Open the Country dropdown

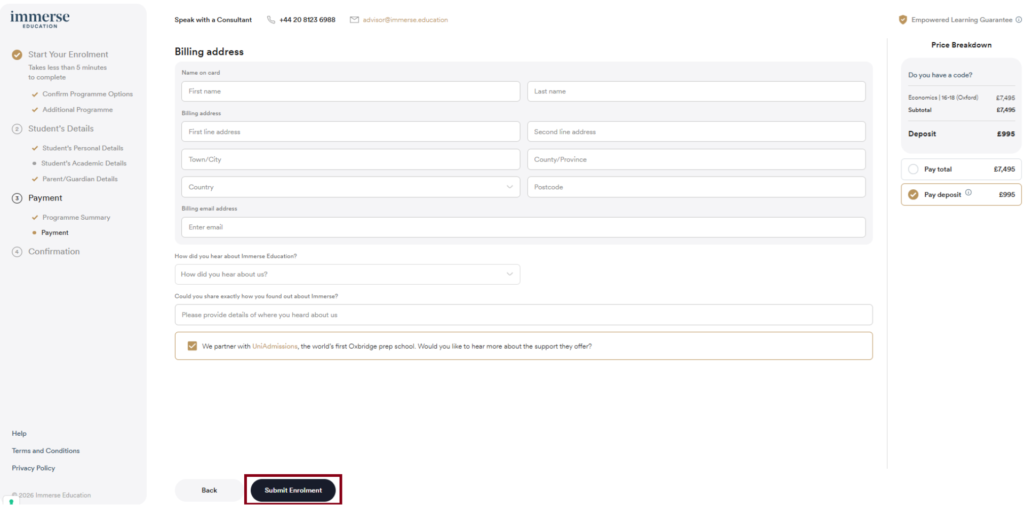[351, 187]
